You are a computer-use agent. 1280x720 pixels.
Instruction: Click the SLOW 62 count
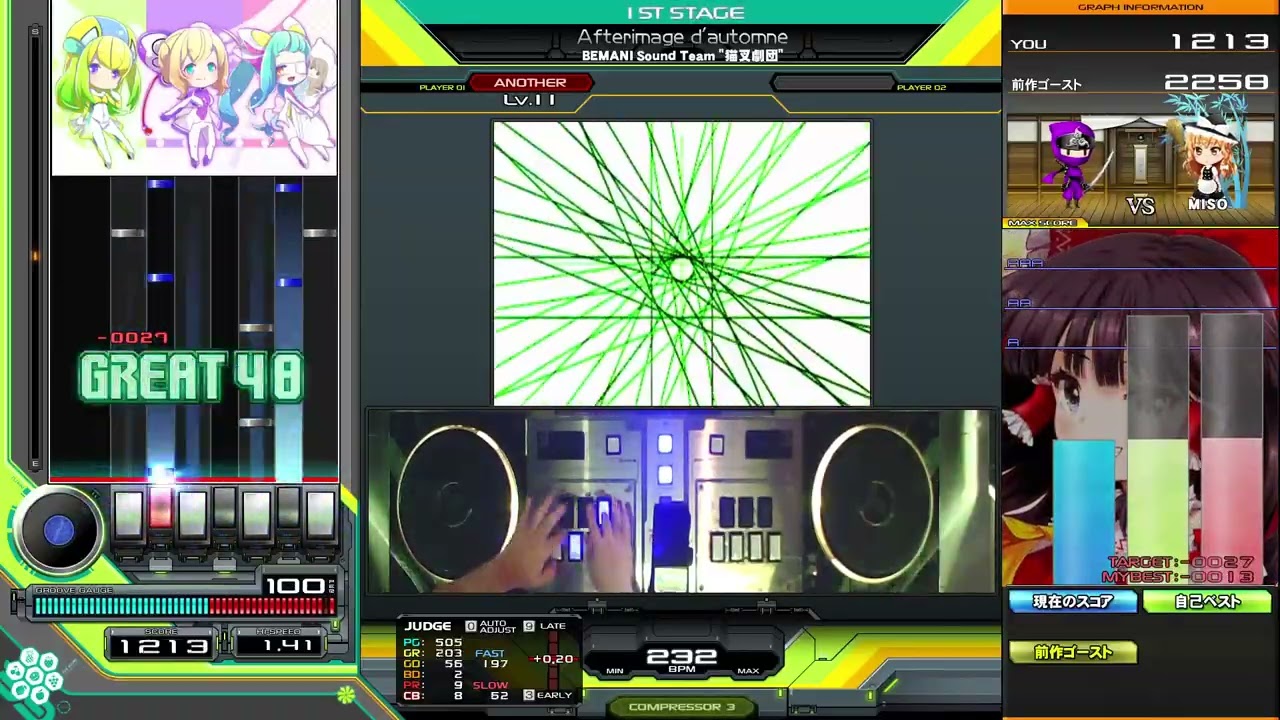point(491,690)
